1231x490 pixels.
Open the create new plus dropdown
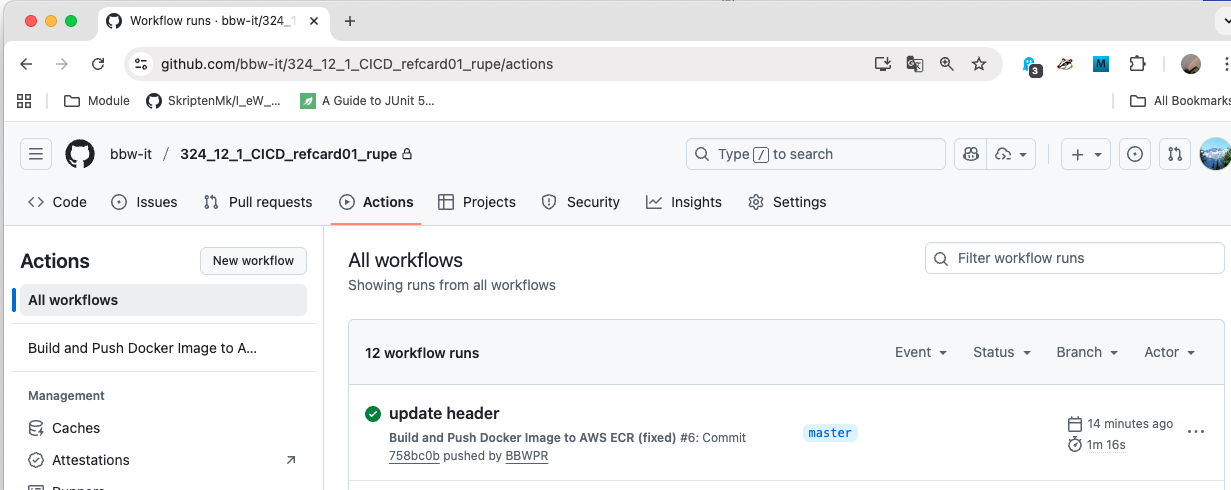point(1086,154)
